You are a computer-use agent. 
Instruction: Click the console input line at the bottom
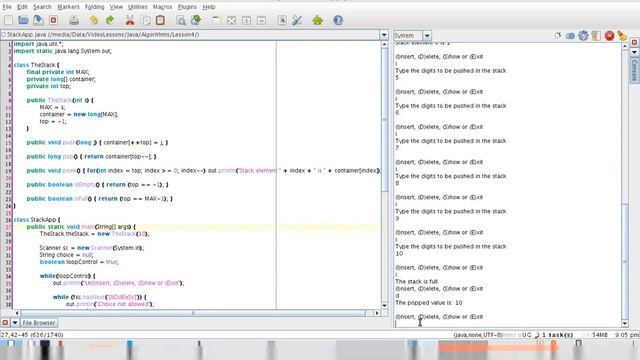pos(507,324)
